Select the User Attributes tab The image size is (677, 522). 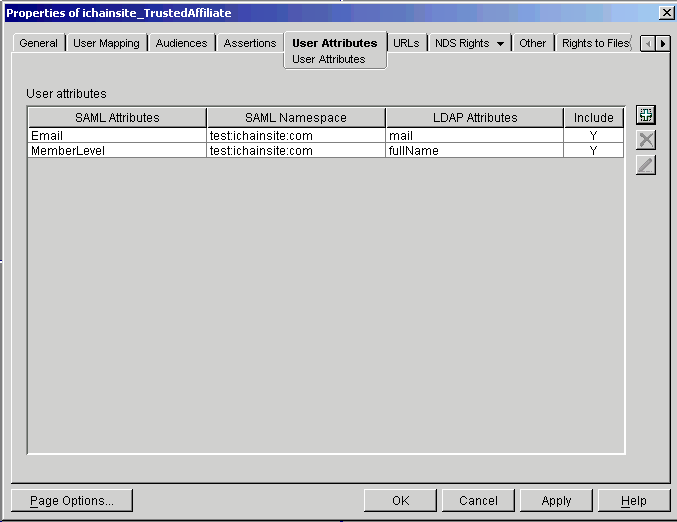point(335,43)
